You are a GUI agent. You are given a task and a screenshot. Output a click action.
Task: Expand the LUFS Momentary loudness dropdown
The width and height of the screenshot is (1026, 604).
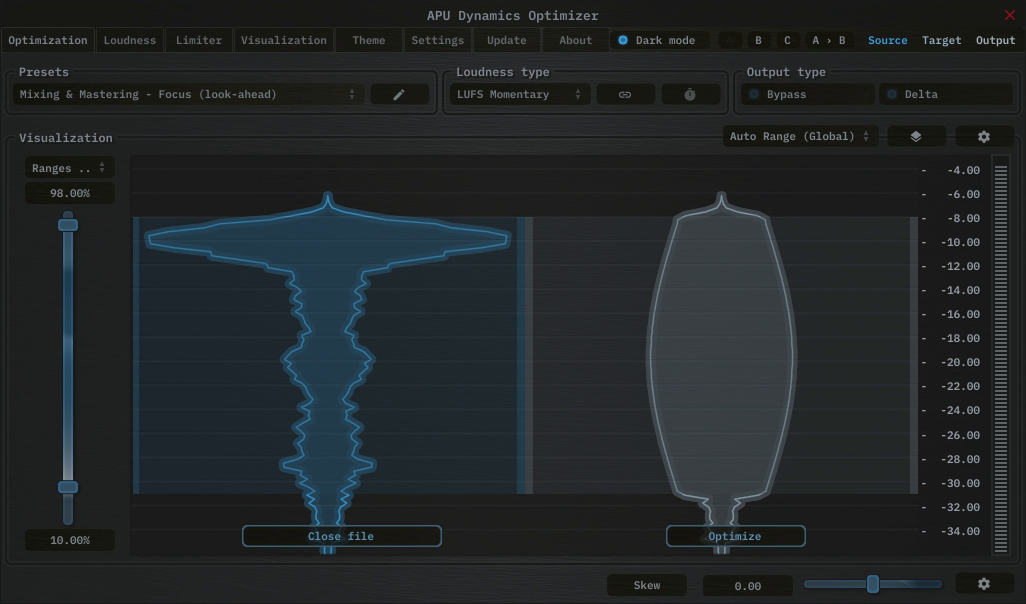click(x=518, y=94)
